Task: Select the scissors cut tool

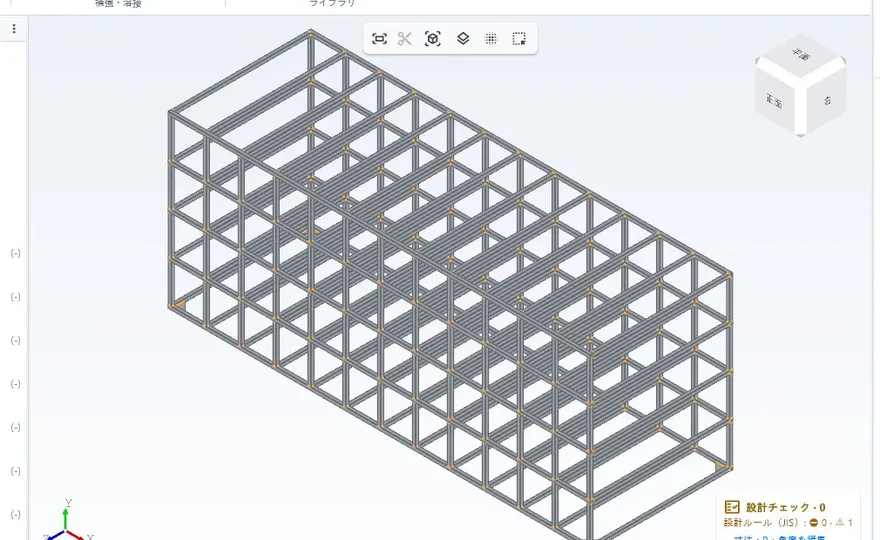Action: click(405, 39)
